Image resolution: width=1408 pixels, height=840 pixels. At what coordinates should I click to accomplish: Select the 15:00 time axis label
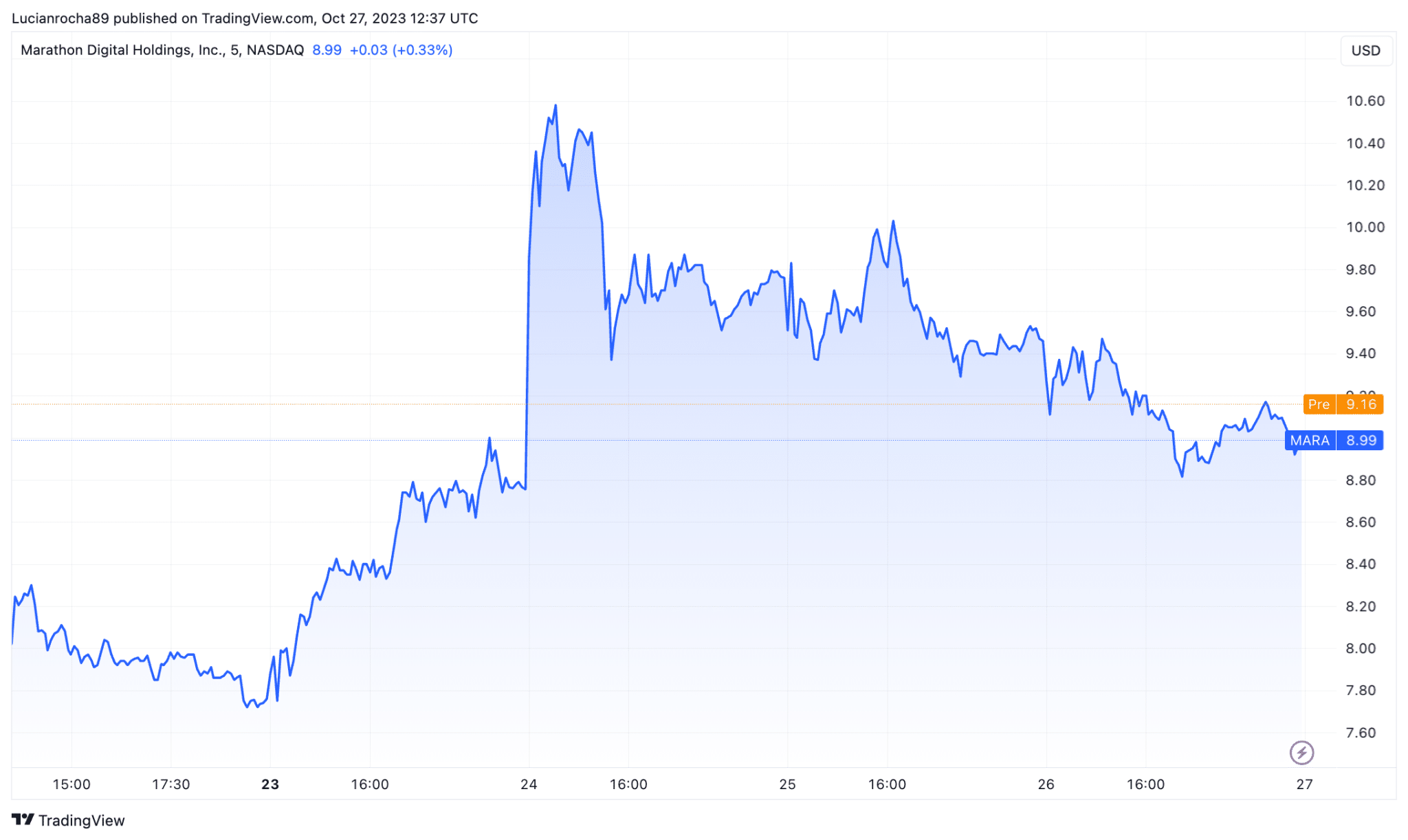pyautogui.click(x=71, y=784)
